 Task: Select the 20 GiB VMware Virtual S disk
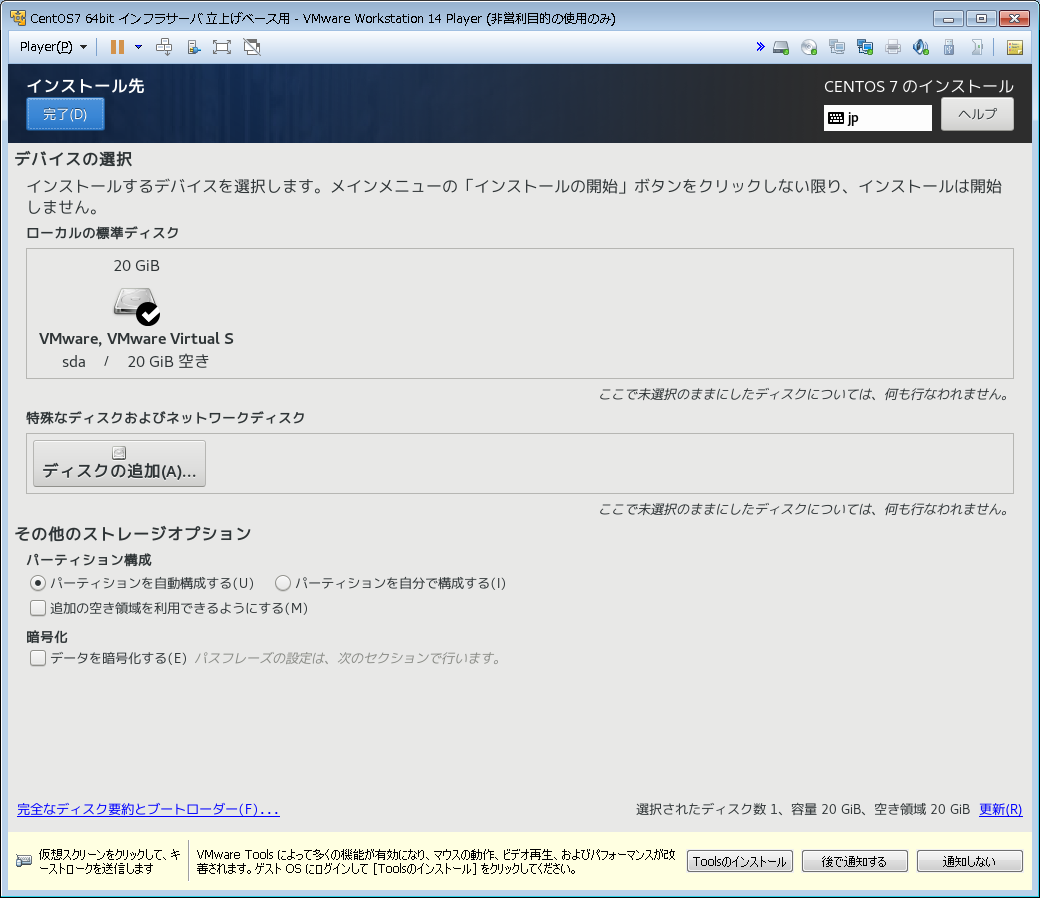pos(136,313)
